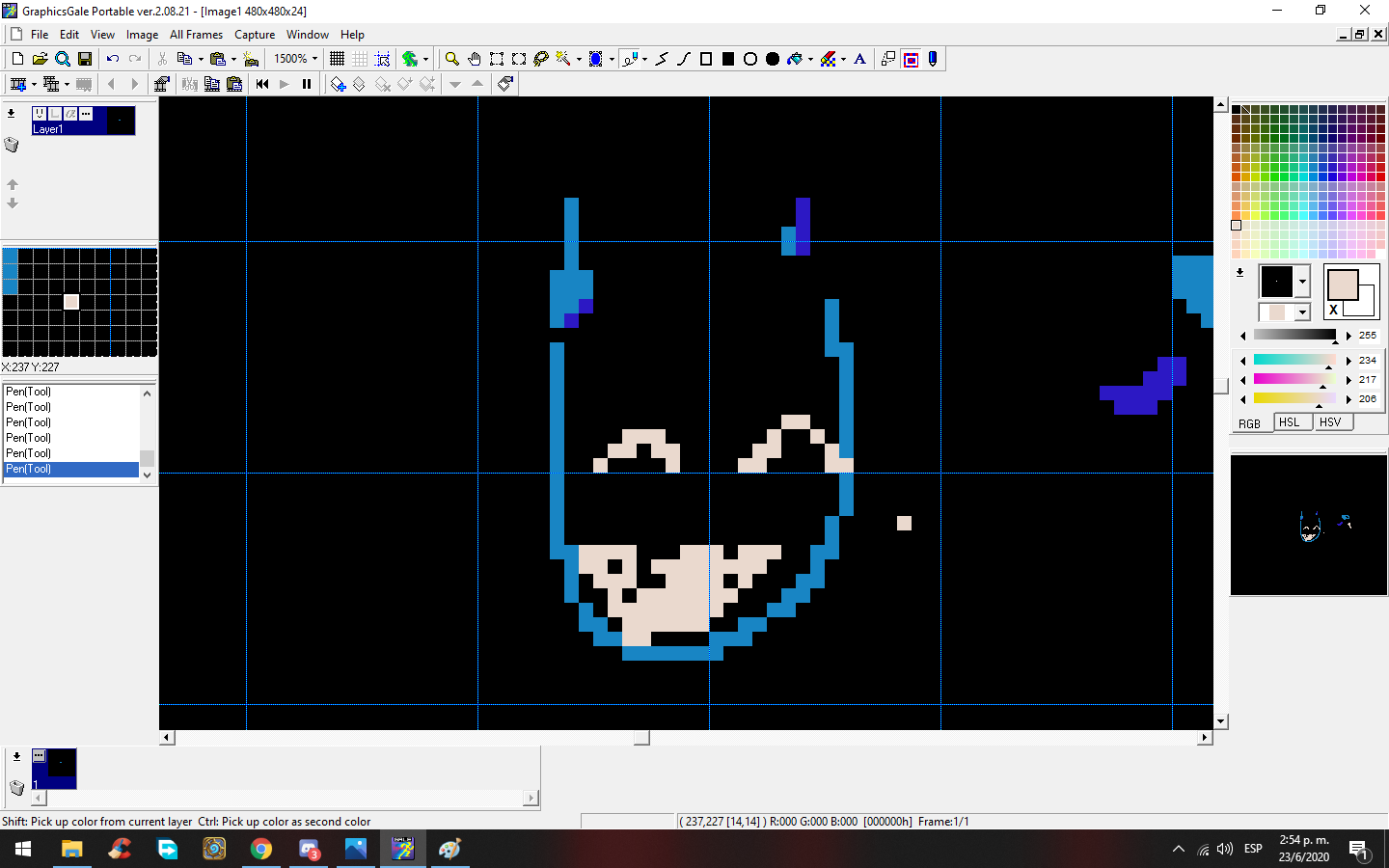
Task: Select the filled Ellipse tool
Action: 773,59
